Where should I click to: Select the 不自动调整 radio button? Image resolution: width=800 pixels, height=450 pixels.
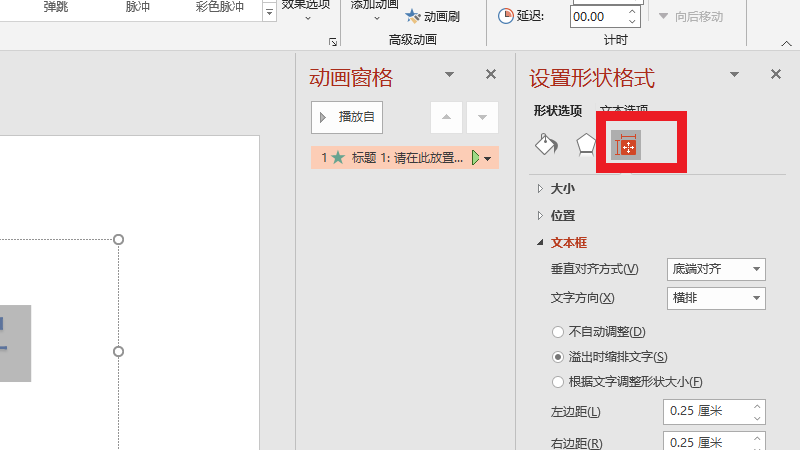pos(558,331)
